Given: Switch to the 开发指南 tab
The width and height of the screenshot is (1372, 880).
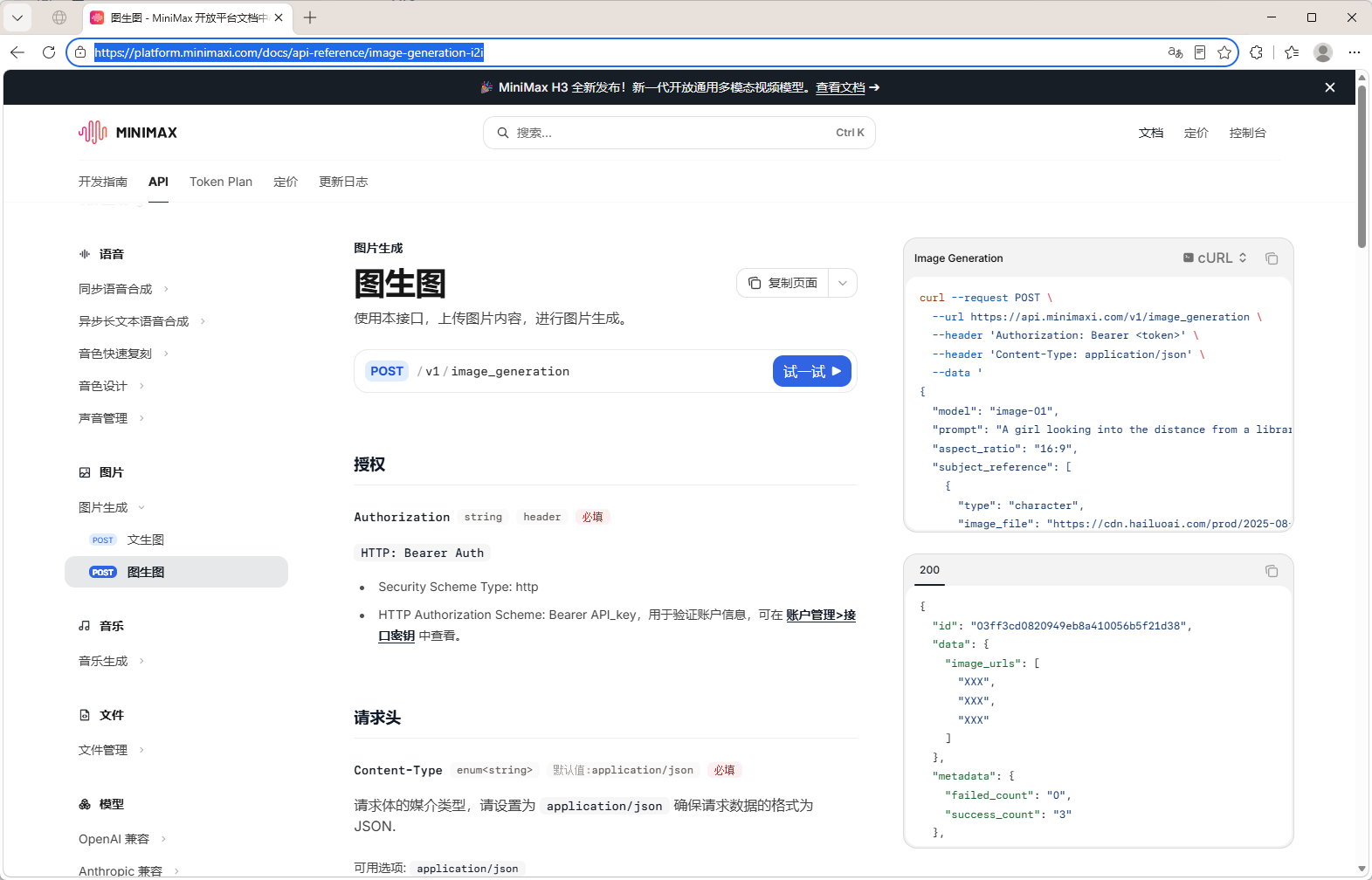Looking at the screenshot, I should click(x=103, y=182).
